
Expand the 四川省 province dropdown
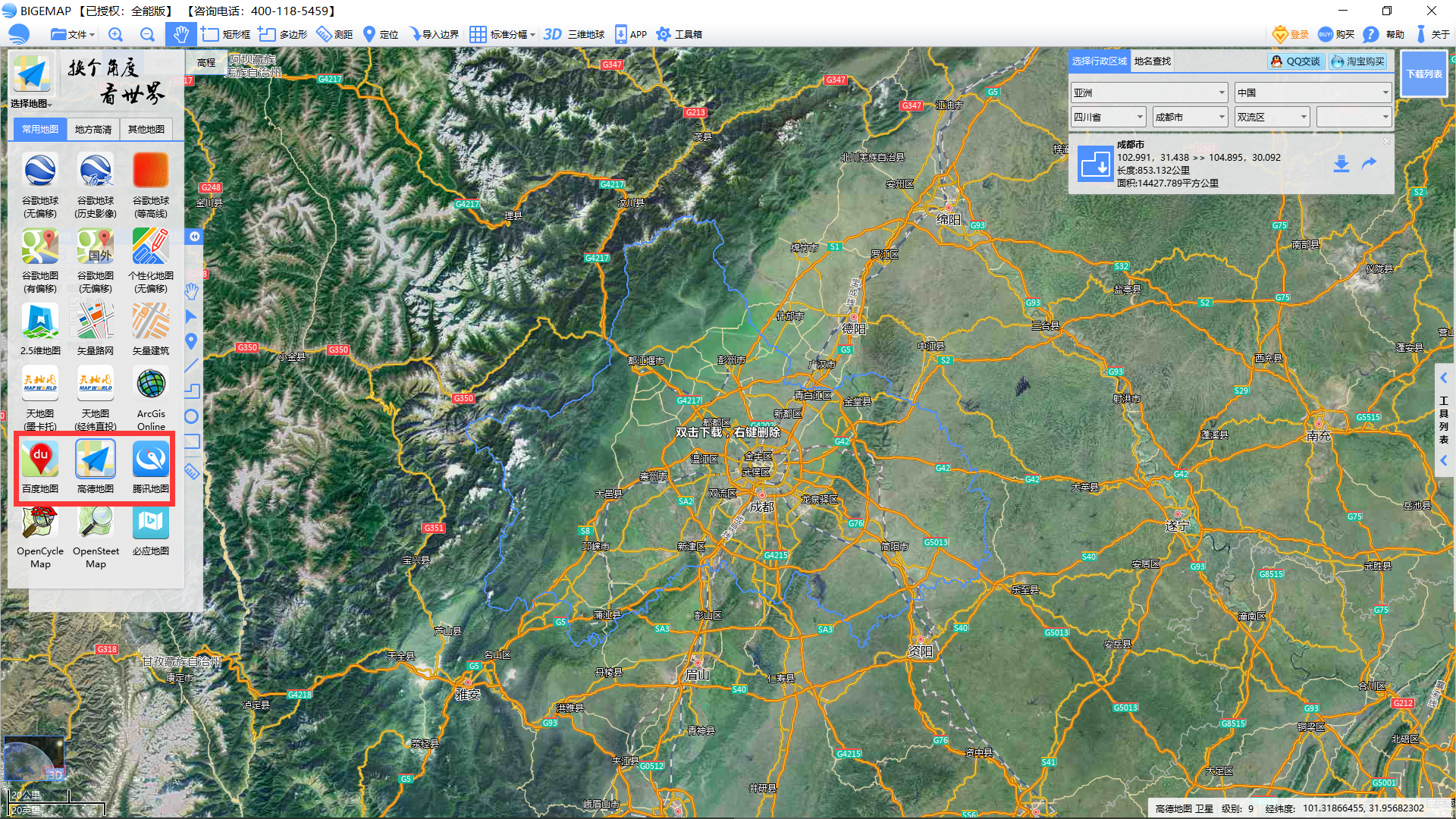tap(1140, 117)
